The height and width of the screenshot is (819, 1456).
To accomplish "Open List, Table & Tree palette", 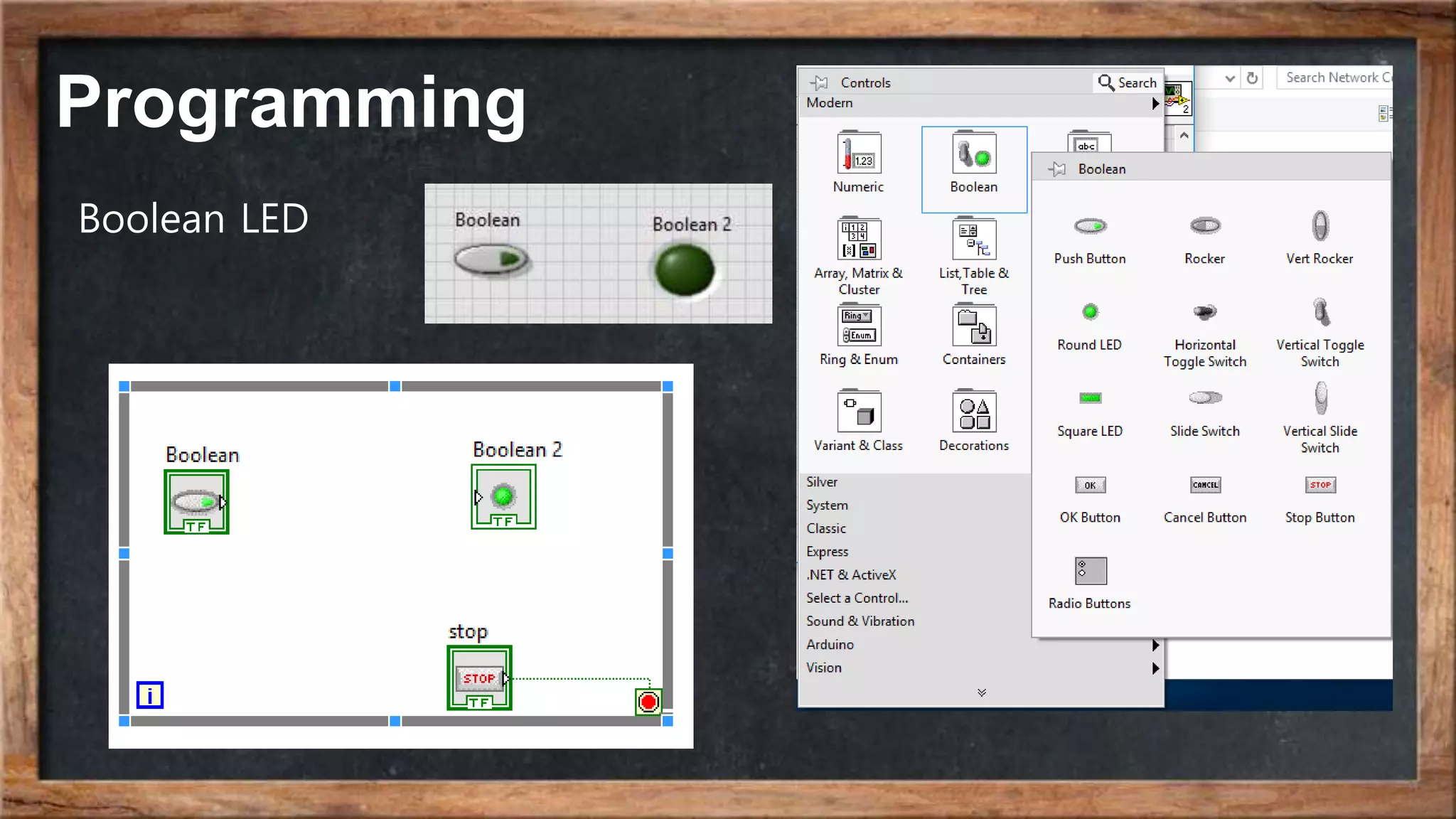I will [x=974, y=256].
